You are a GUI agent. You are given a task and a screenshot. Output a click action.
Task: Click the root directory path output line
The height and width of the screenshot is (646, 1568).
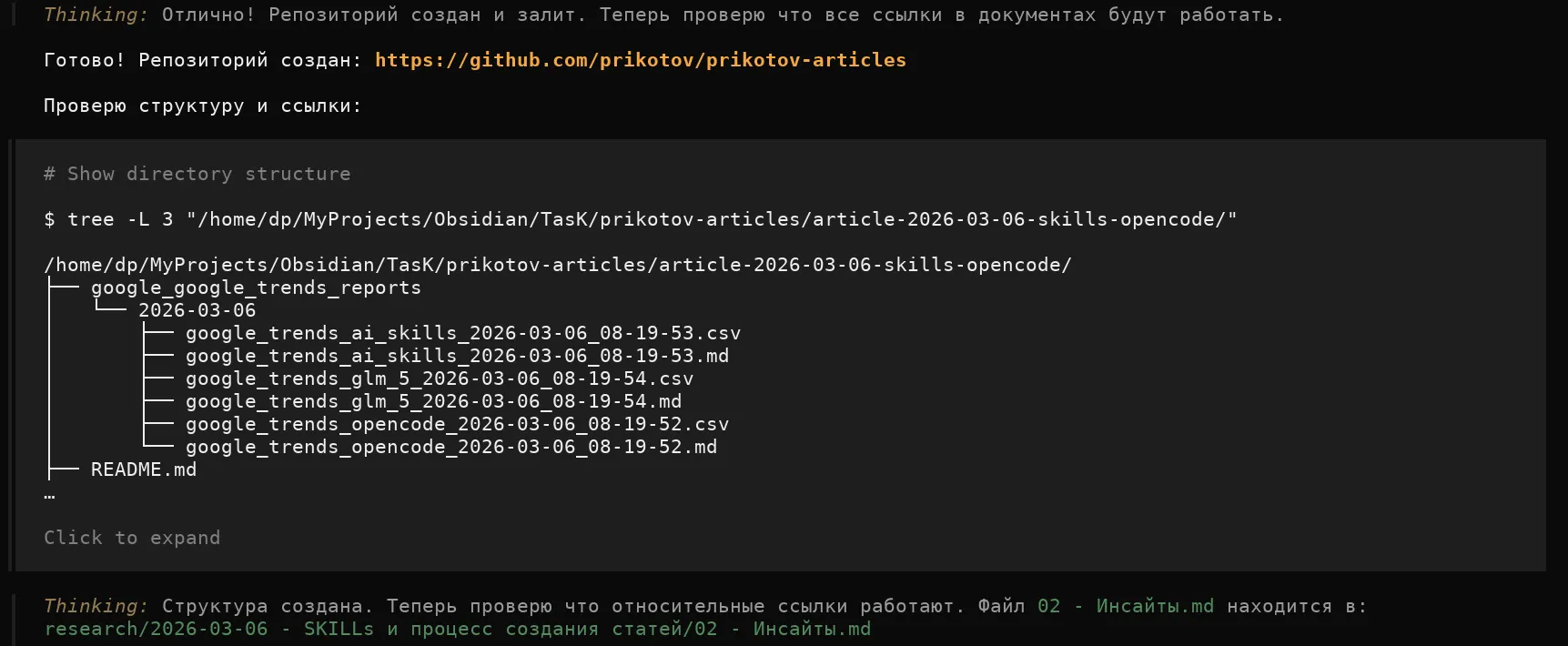click(x=557, y=265)
